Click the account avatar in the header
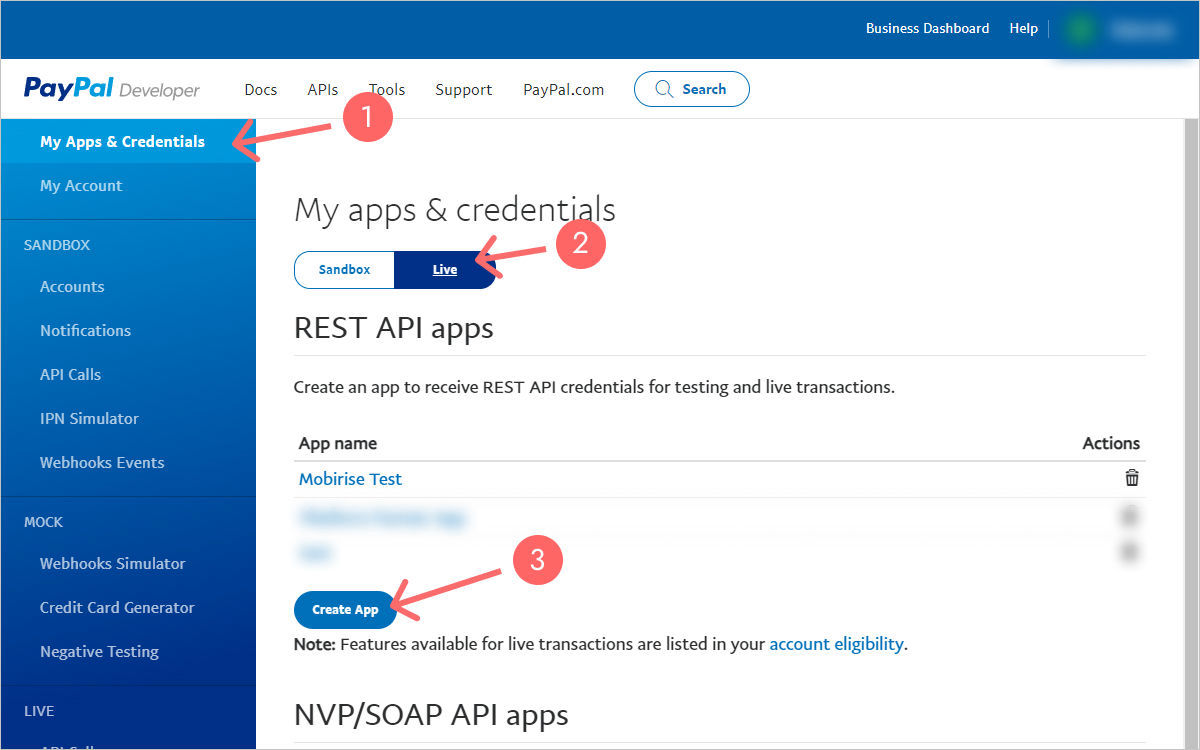 point(1080,29)
